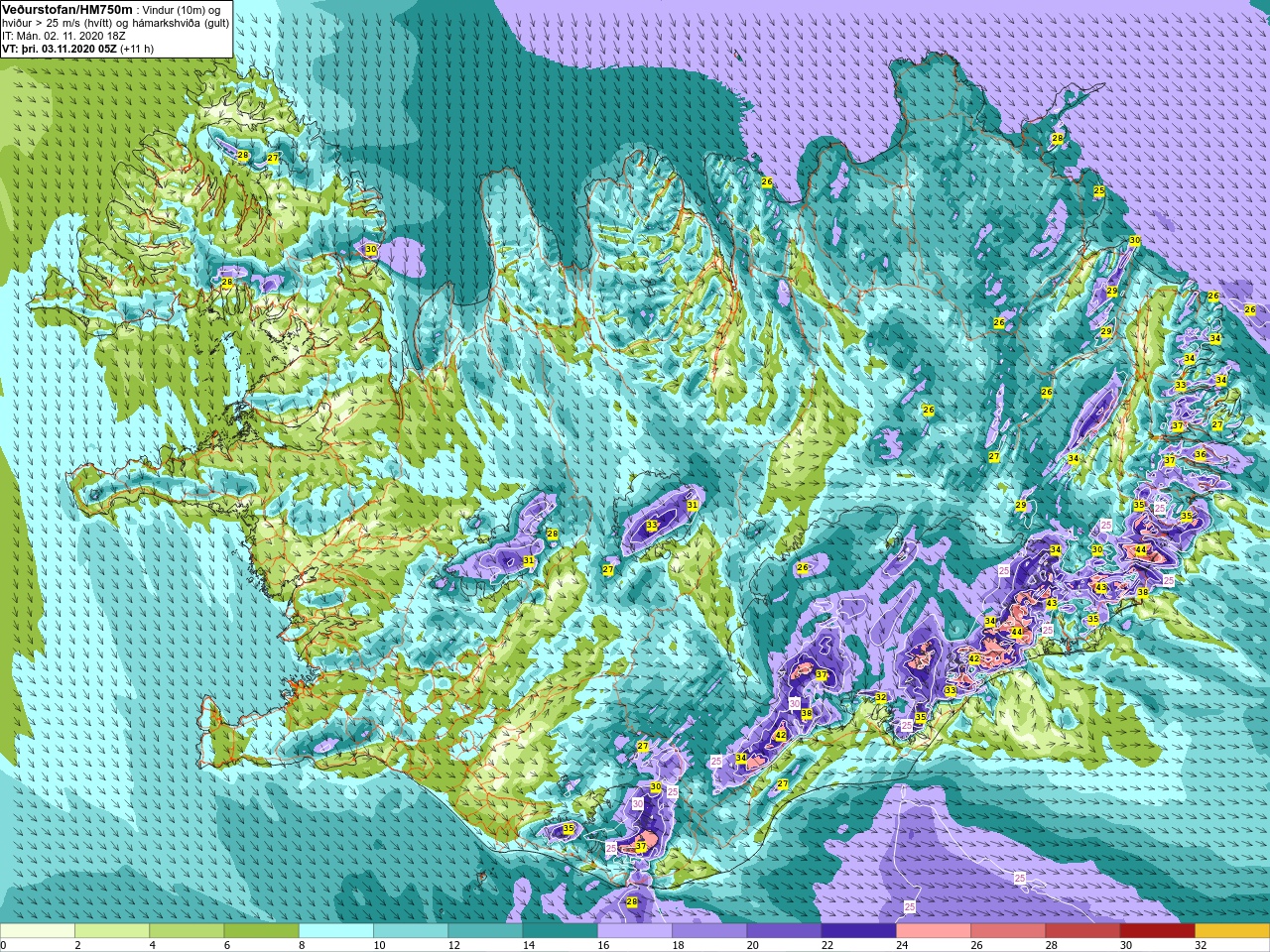The height and width of the screenshot is (952, 1270).
Task: Pick the orange-yellow 32+ m/s legend swatch
Action: (1232, 931)
